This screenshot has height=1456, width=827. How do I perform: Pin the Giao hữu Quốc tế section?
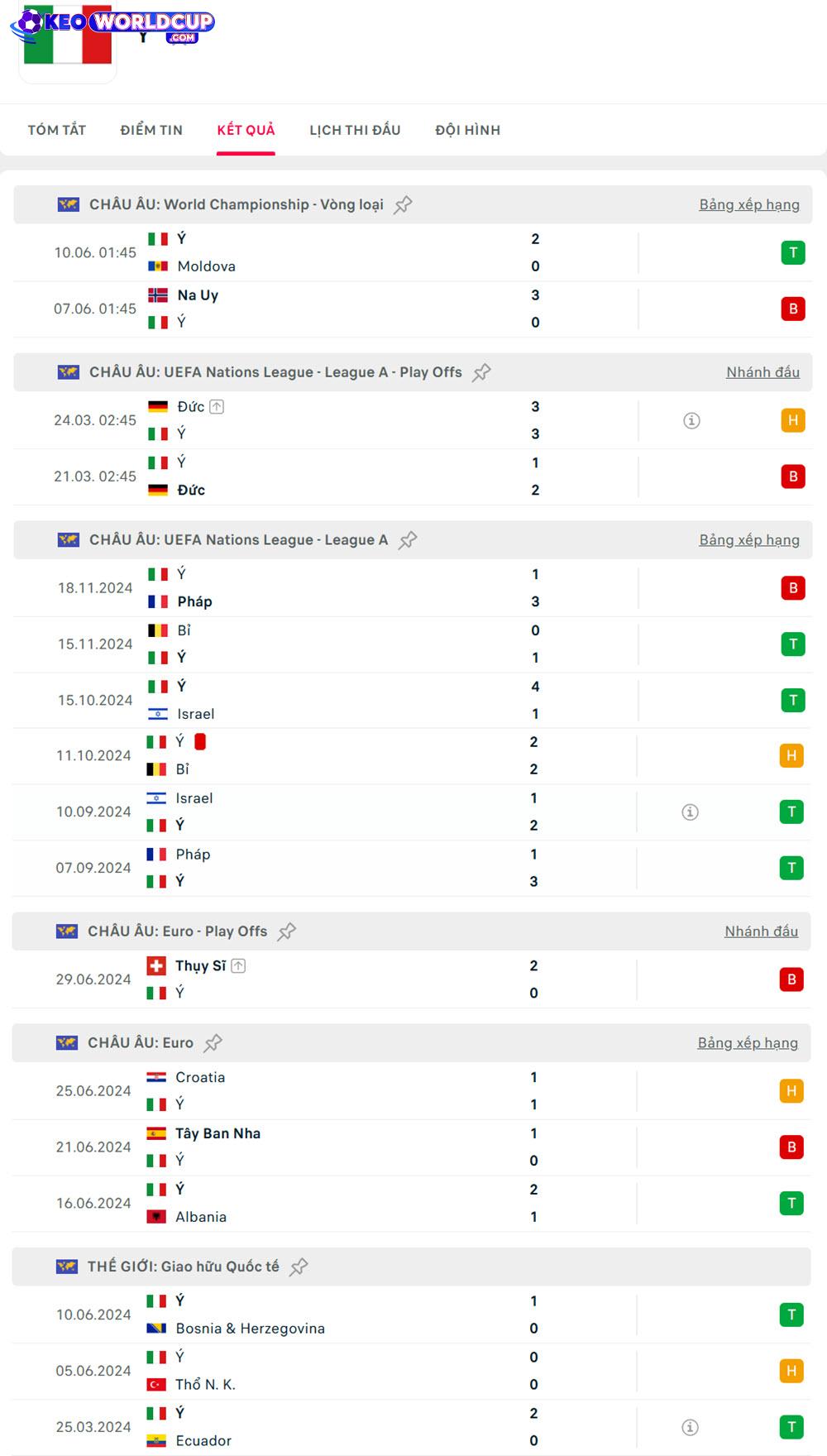click(x=299, y=1267)
